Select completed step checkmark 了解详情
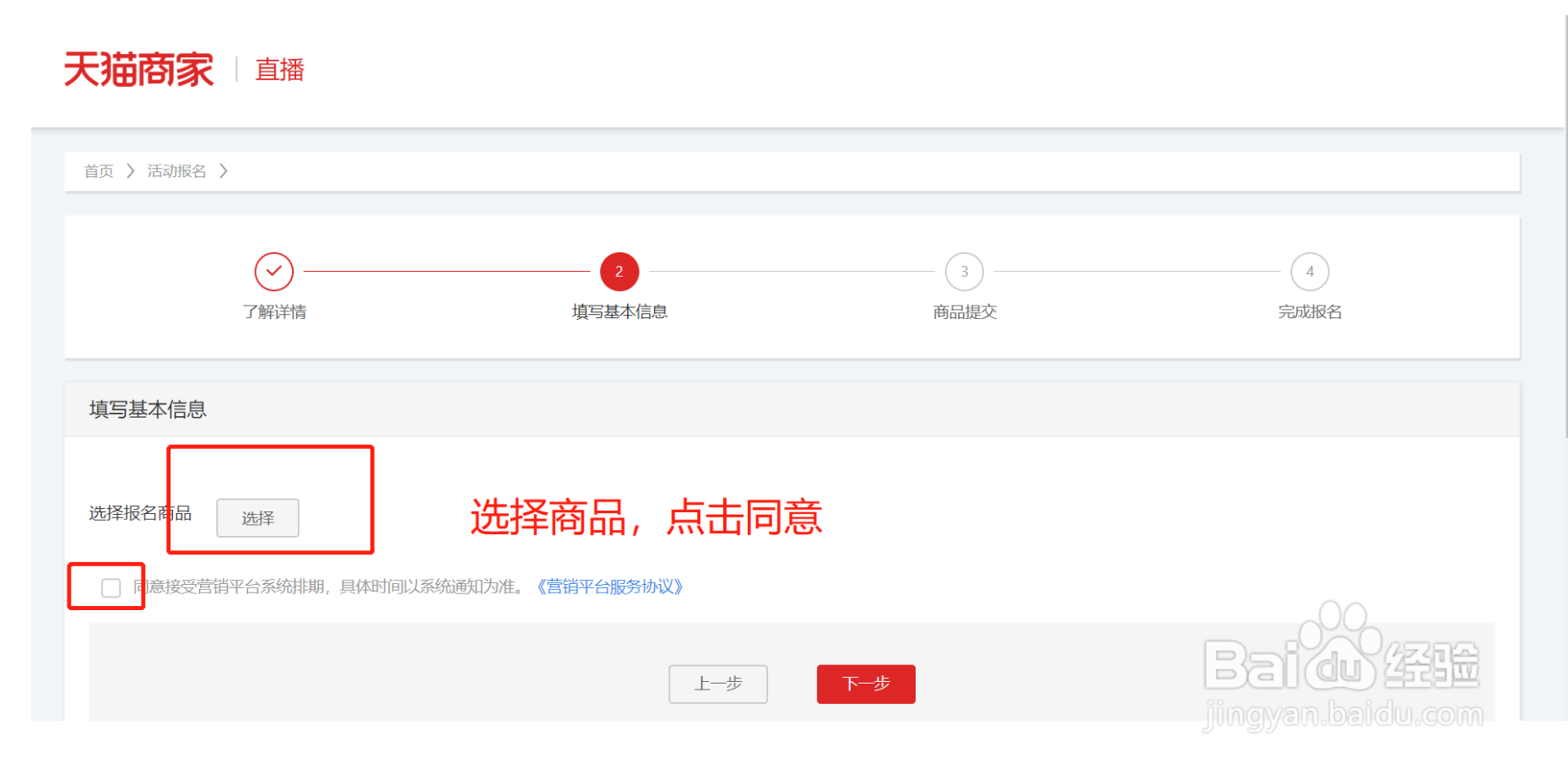The height and width of the screenshot is (768, 1568). (x=273, y=272)
